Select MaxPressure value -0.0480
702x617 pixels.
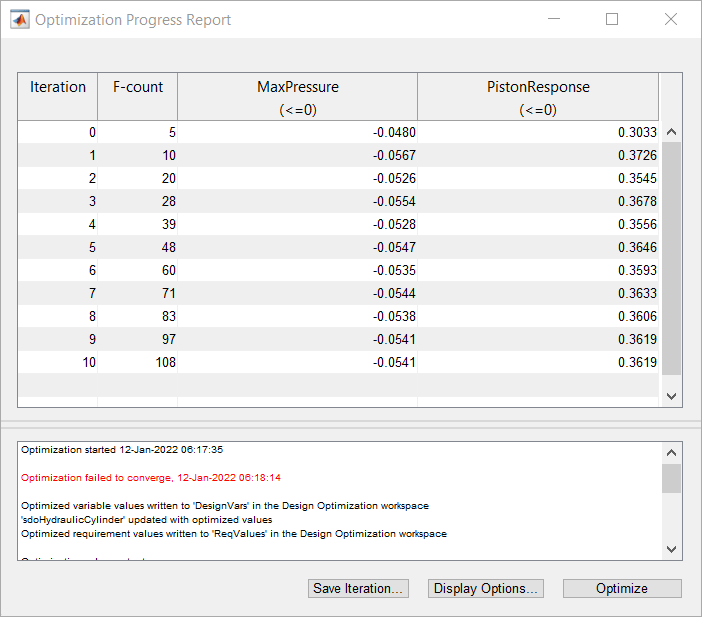pos(298,133)
